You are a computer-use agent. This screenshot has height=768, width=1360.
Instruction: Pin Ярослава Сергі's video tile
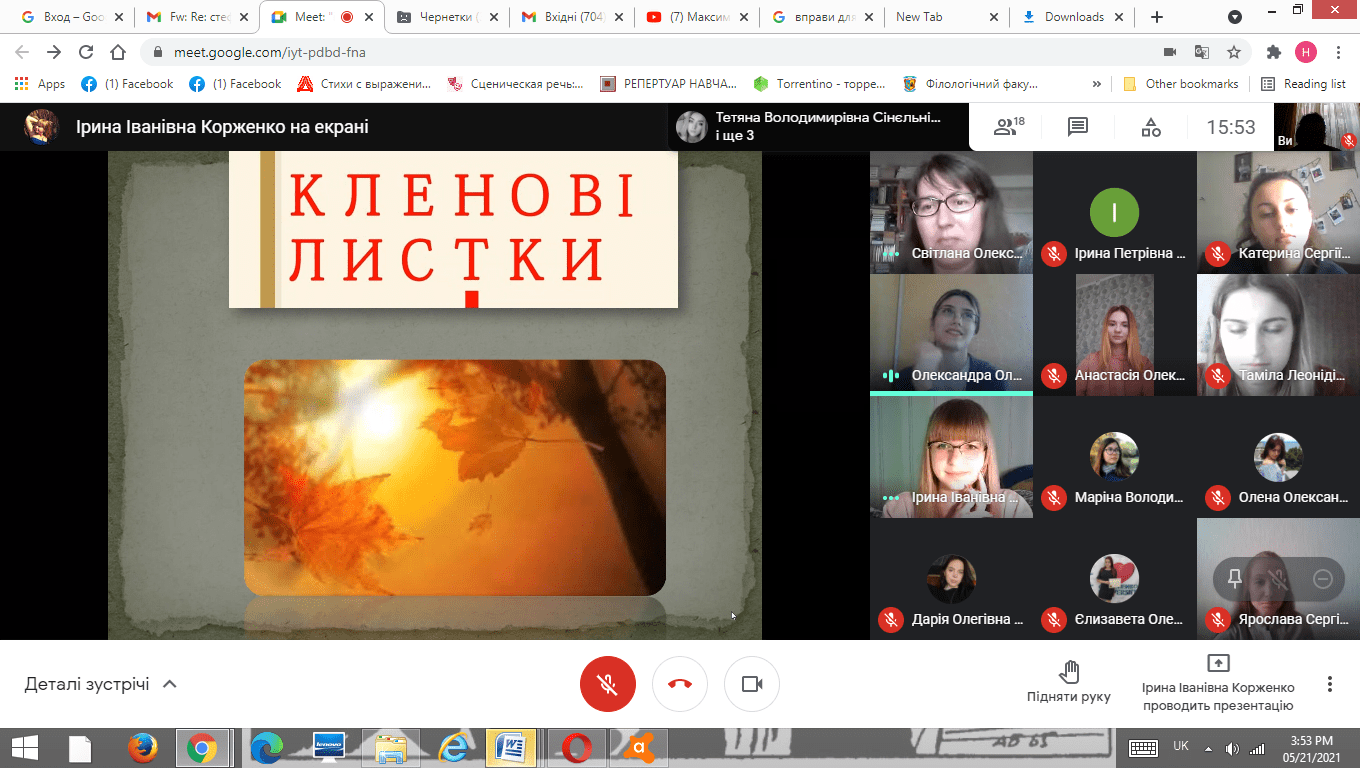[1235, 579]
